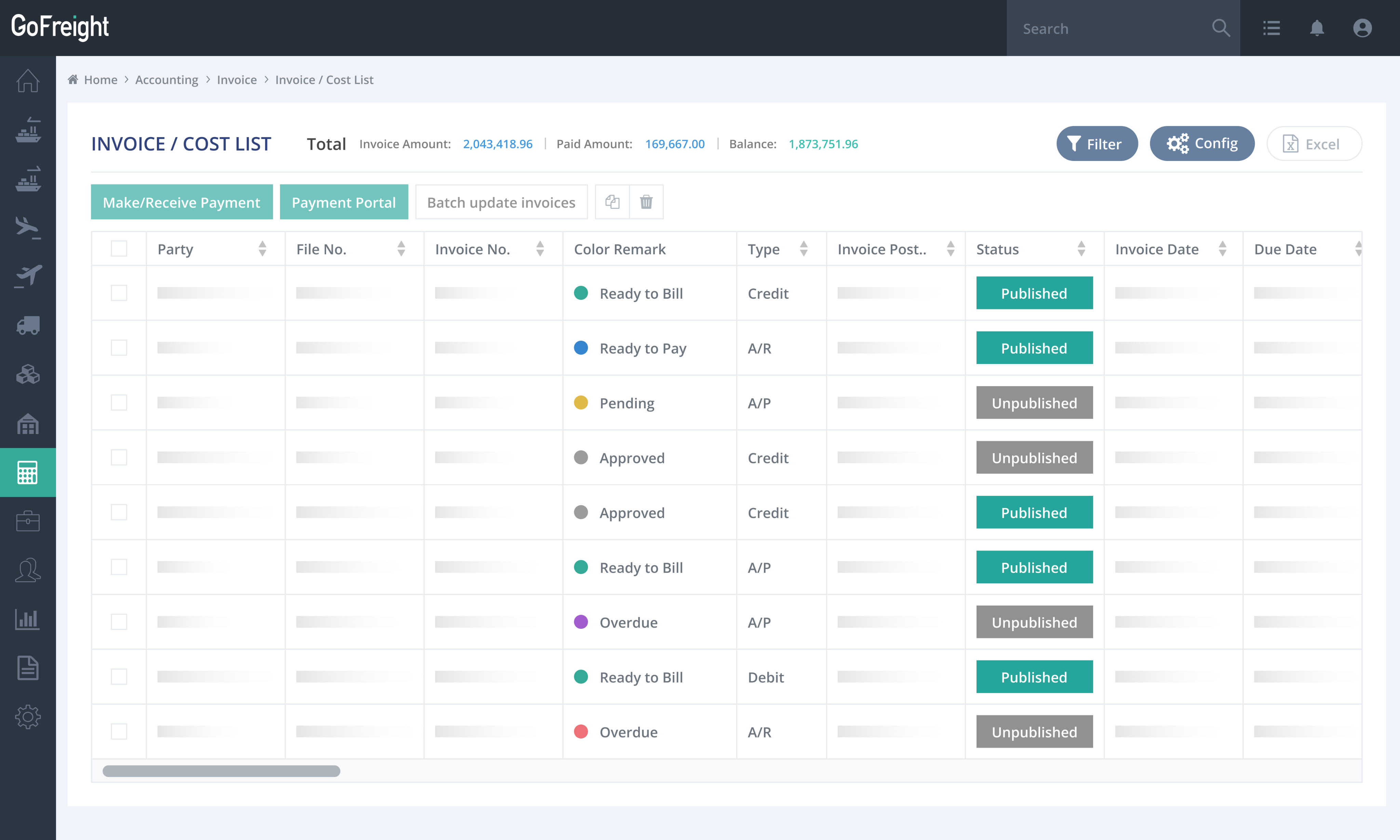The height and width of the screenshot is (840, 1400).
Task: Click the search field in the top bar
Action: pyautogui.click(x=1104, y=28)
